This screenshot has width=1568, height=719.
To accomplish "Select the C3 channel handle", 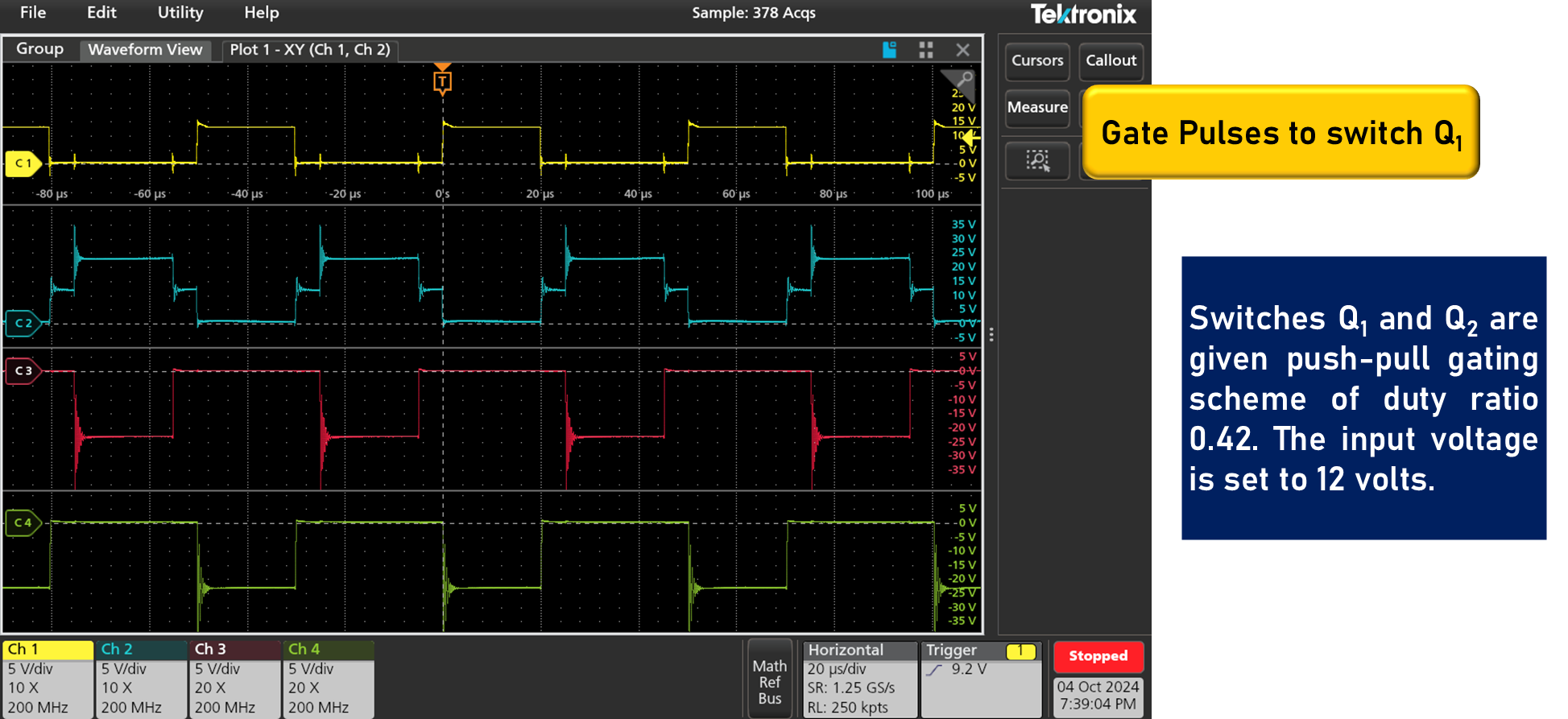I will (23, 371).
